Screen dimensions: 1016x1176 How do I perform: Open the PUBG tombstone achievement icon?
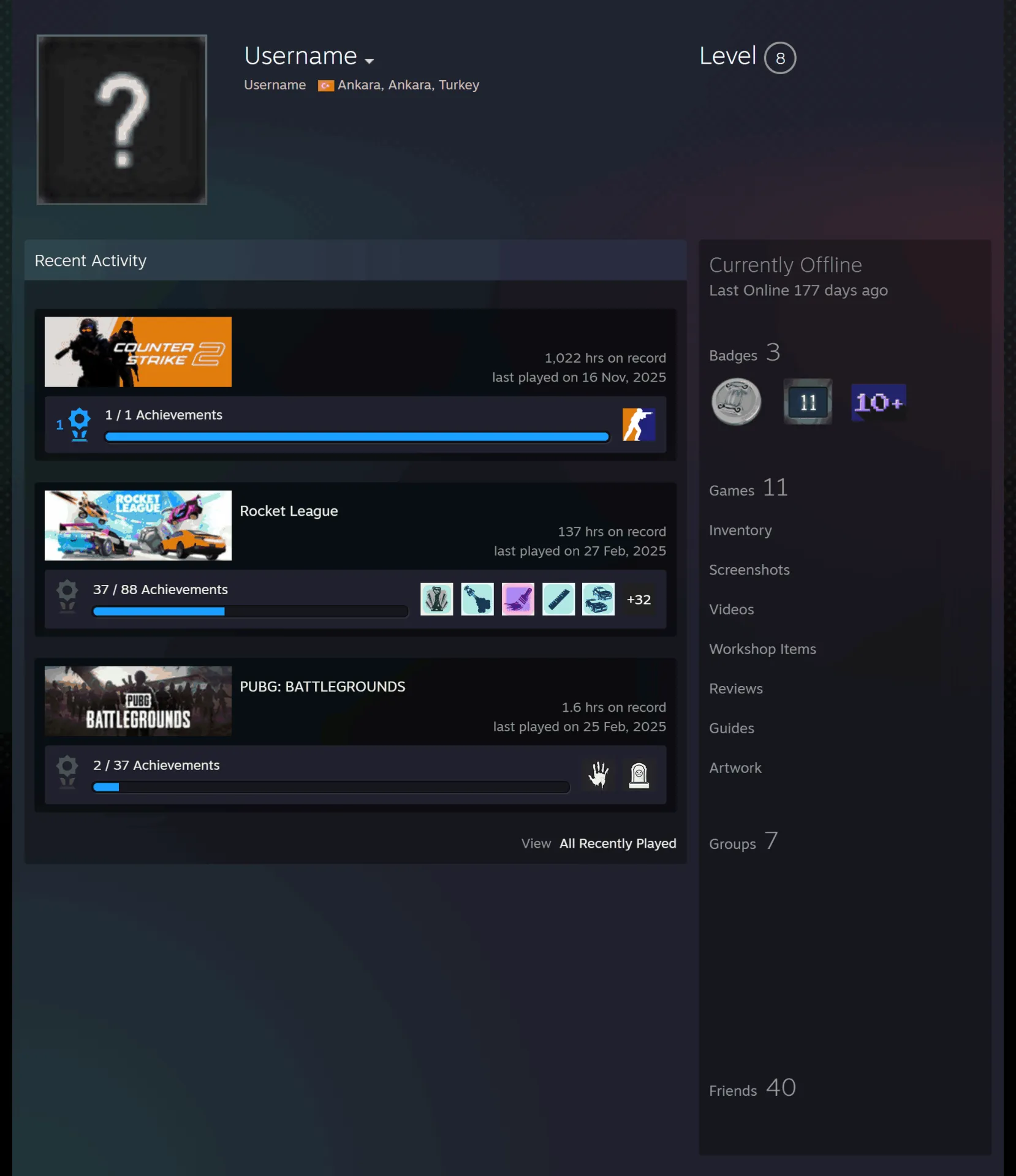pyautogui.click(x=639, y=775)
